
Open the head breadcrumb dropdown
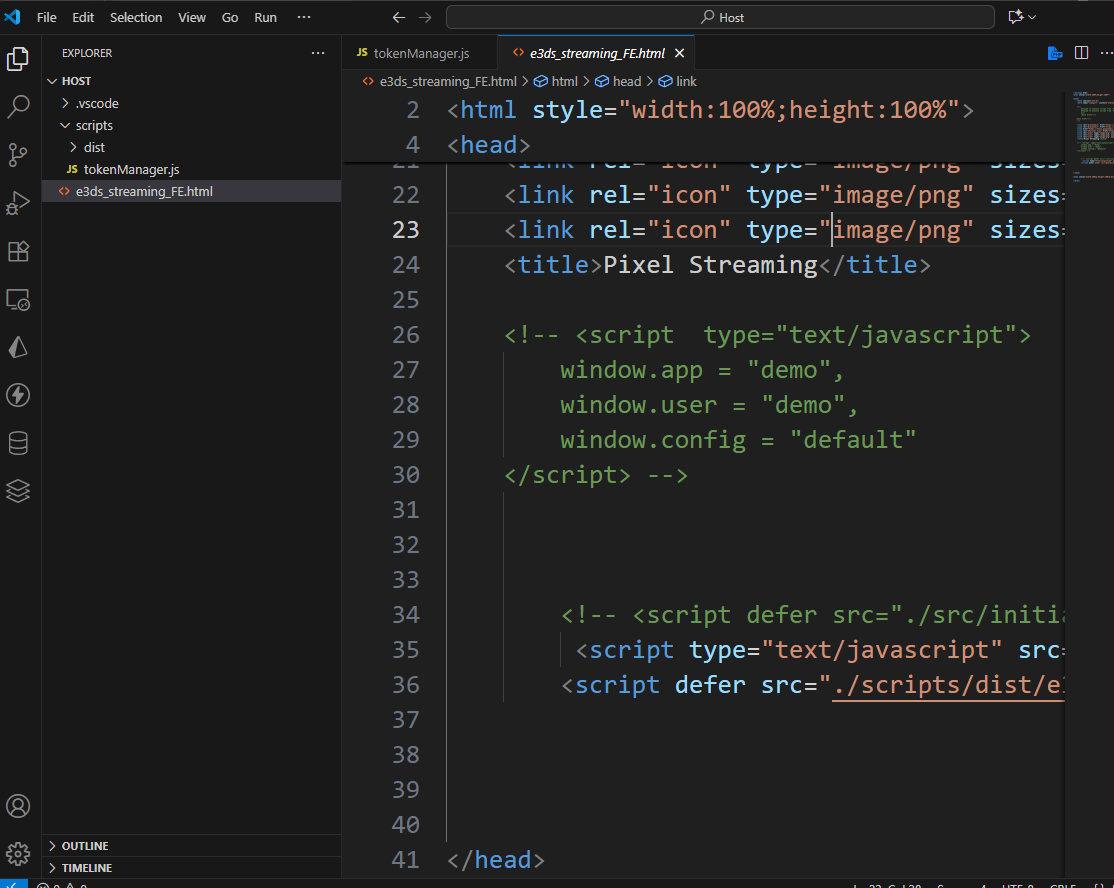618,82
